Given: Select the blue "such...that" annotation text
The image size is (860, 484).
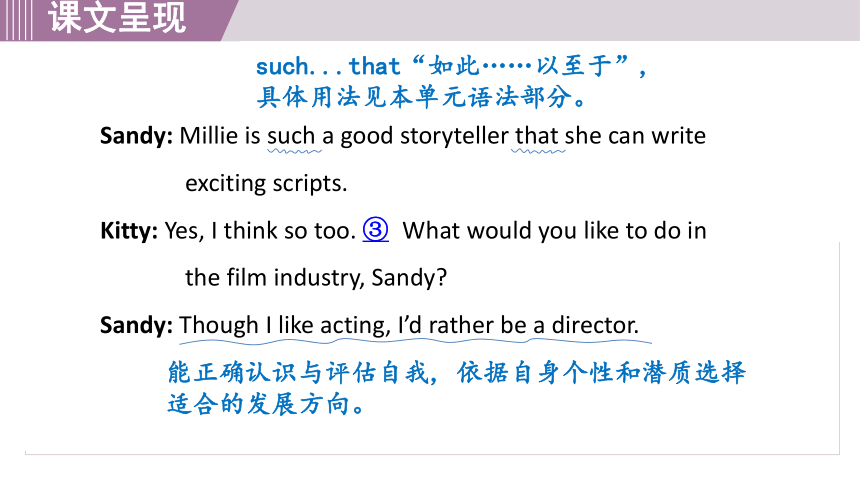Looking at the screenshot, I should pos(328,67).
